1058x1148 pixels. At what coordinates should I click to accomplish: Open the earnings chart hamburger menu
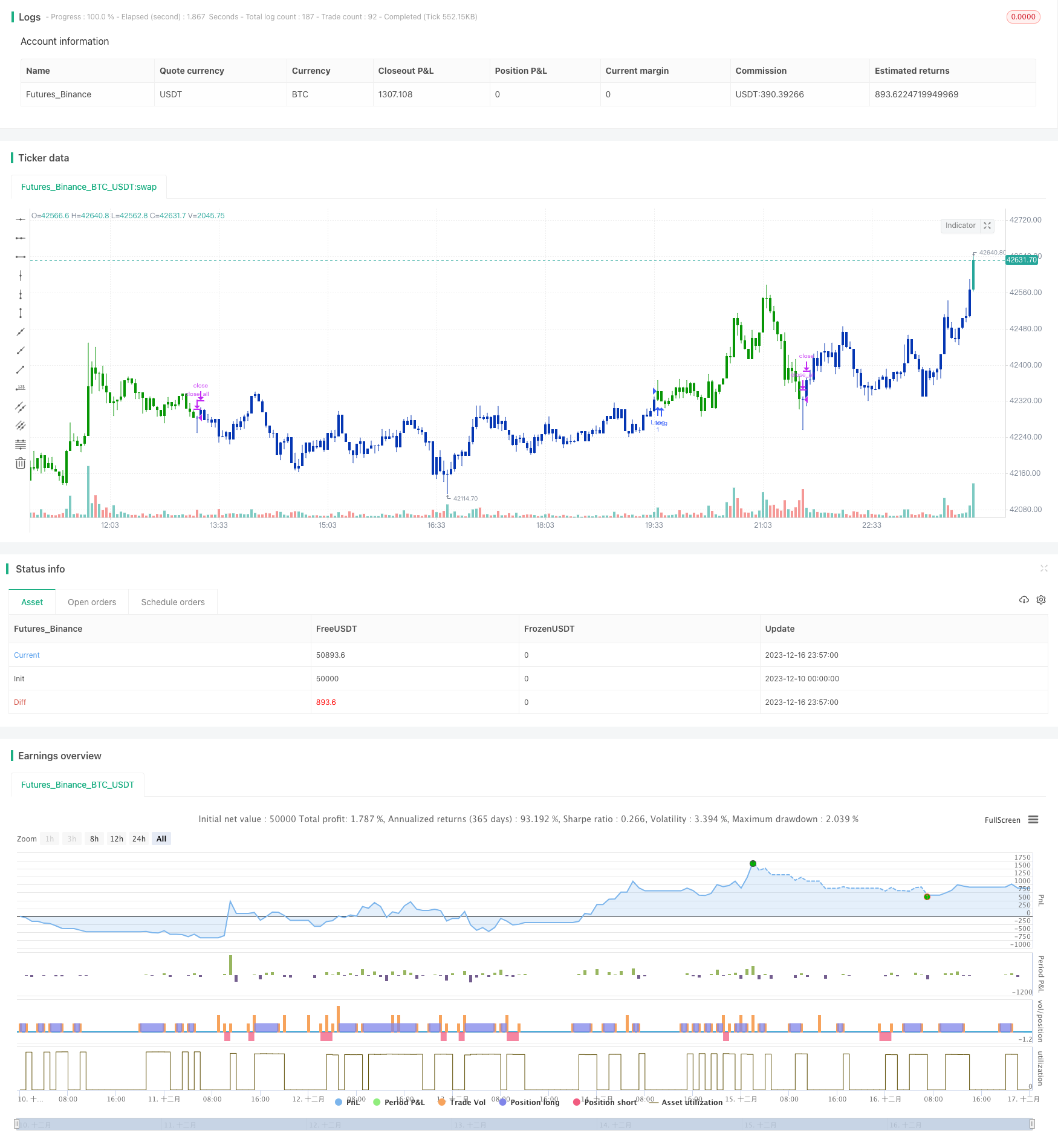coord(1033,820)
